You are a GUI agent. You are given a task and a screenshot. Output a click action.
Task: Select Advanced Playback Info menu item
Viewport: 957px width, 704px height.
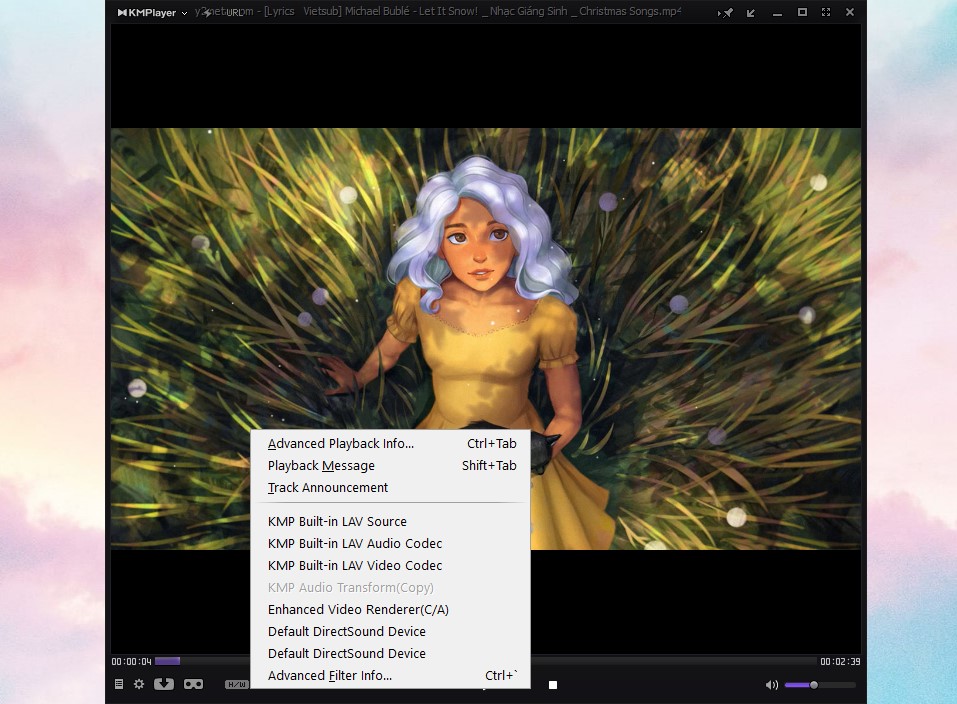340,444
